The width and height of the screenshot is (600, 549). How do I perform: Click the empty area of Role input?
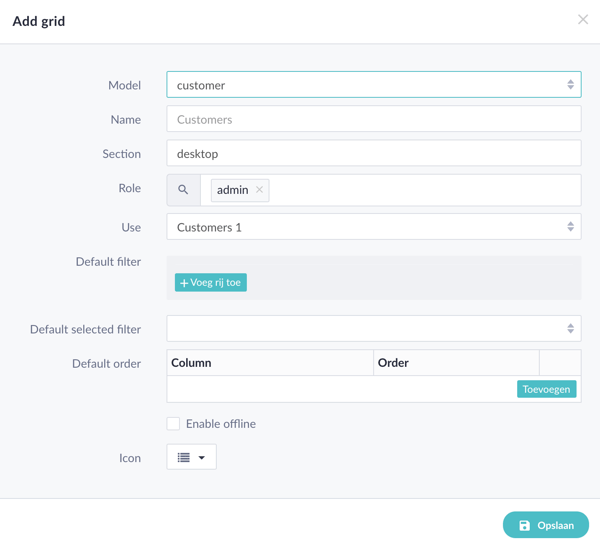pos(420,190)
